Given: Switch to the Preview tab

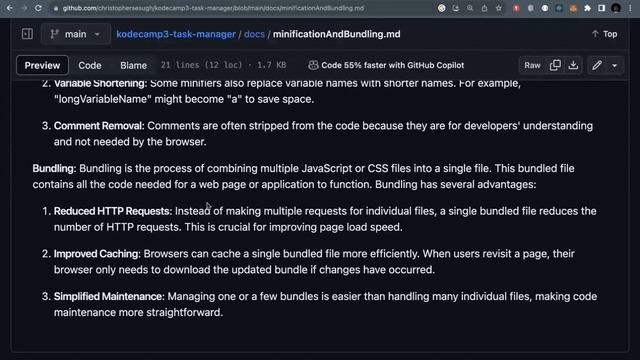Looking at the screenshot, I should pos(42,65).
